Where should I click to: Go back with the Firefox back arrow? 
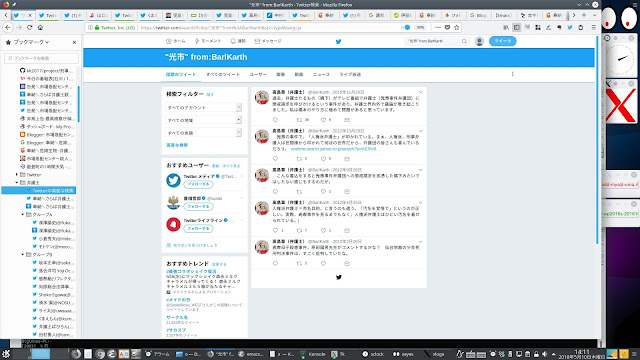(8, 27)
